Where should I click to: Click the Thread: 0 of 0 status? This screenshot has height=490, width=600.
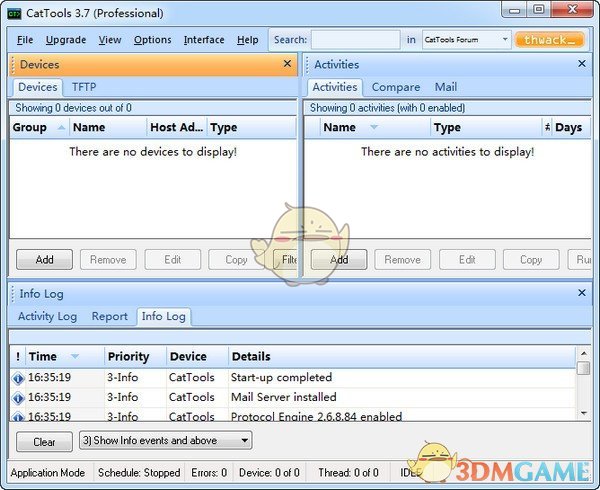[348, 473]
